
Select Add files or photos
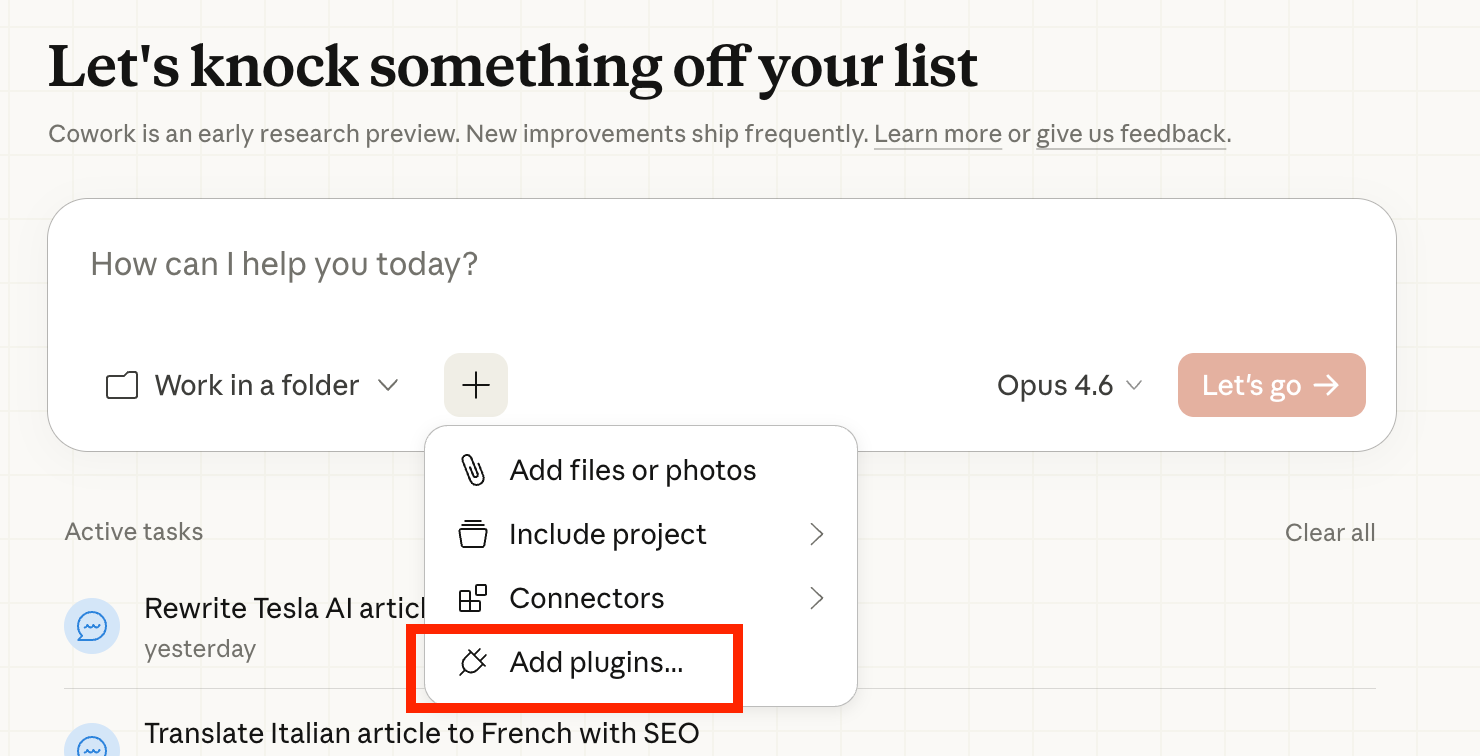[632, 470]
